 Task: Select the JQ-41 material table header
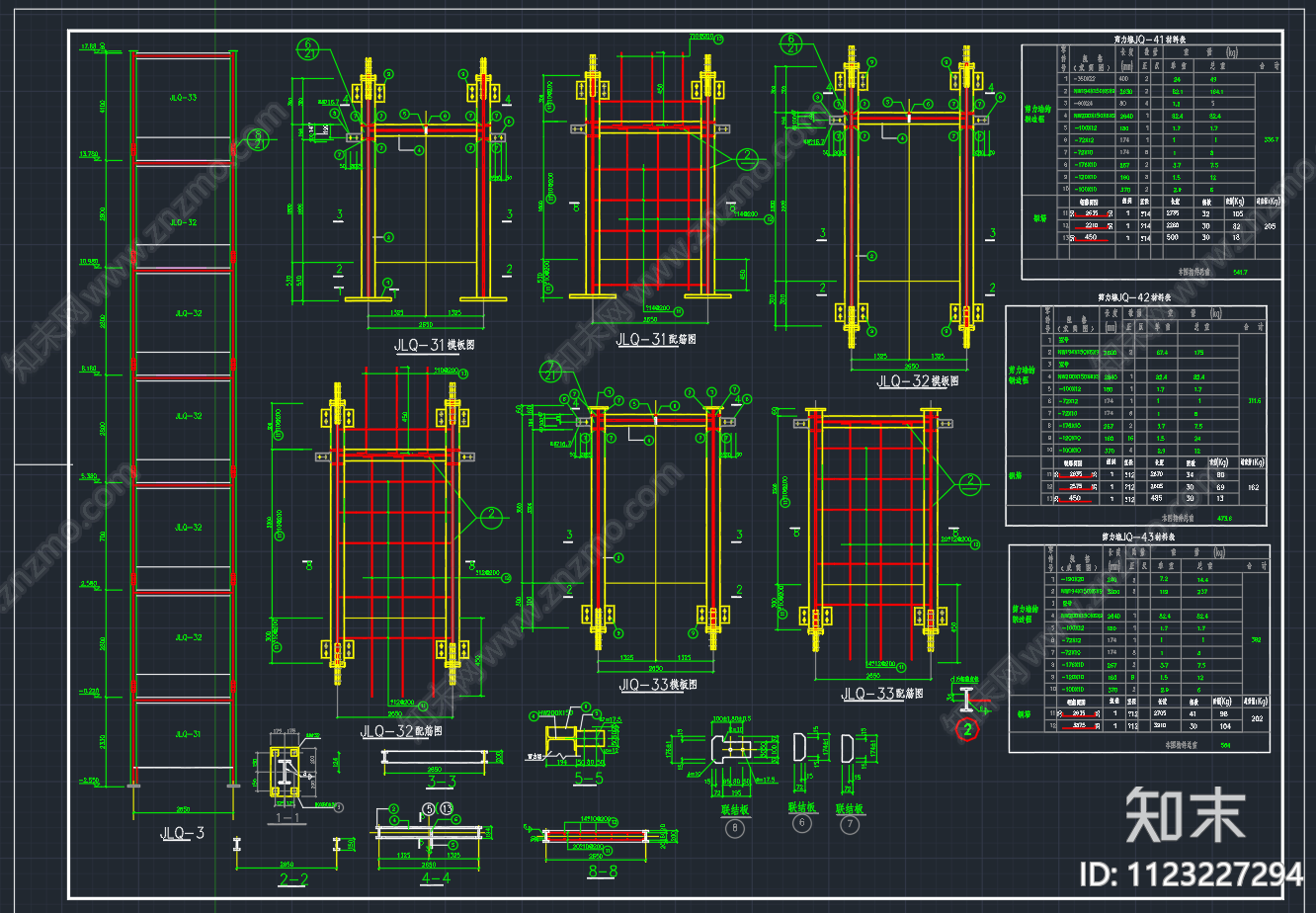pyautogui.click(x=1150, y=40)
